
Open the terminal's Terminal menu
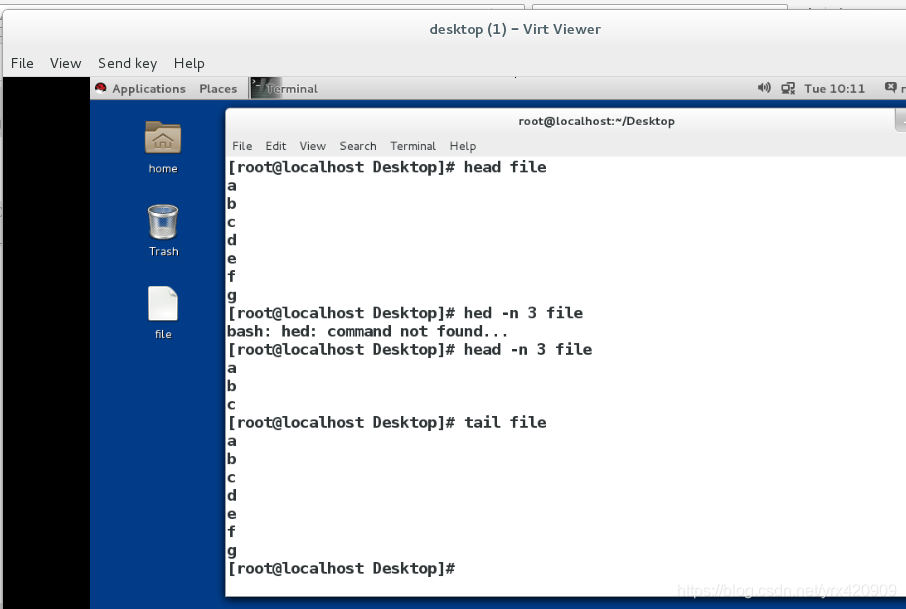(x=413, y=146)
